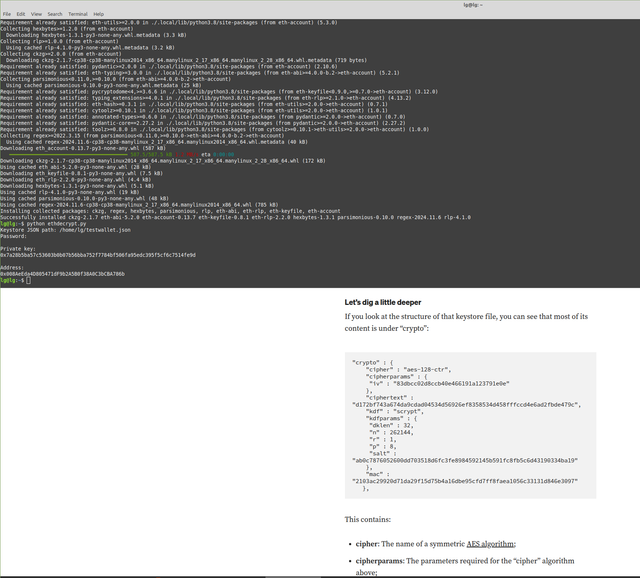Viewport: 640px width, 578px height.
Task: Click the "cipherparams:" bullet term
Action: click(x=380, y=561)
